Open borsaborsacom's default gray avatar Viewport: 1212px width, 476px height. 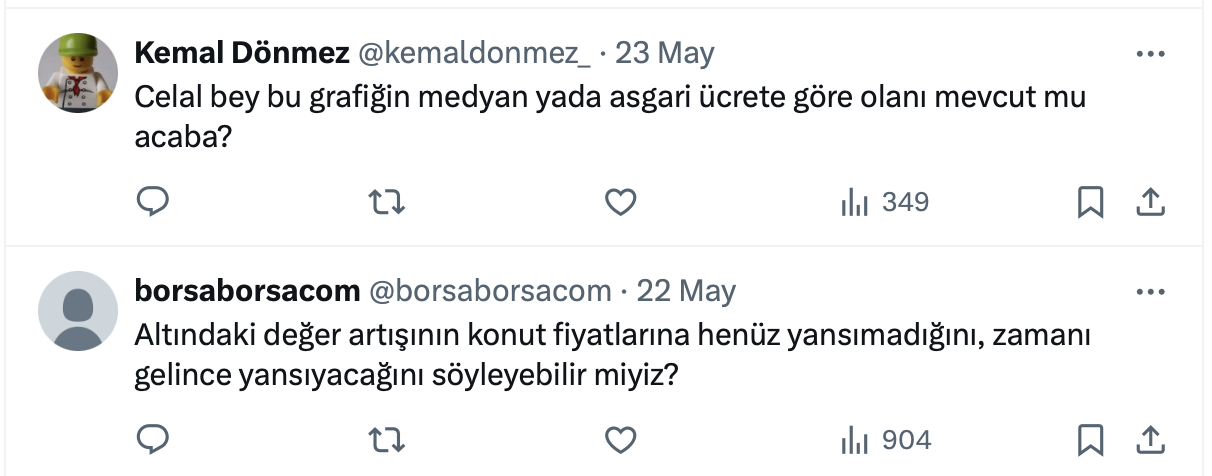78,311
